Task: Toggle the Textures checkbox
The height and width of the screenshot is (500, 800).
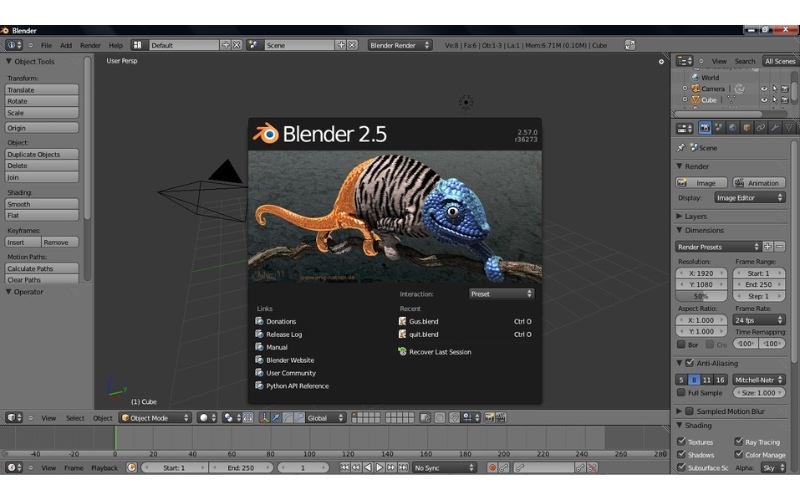Action: (x=681, y=441)
